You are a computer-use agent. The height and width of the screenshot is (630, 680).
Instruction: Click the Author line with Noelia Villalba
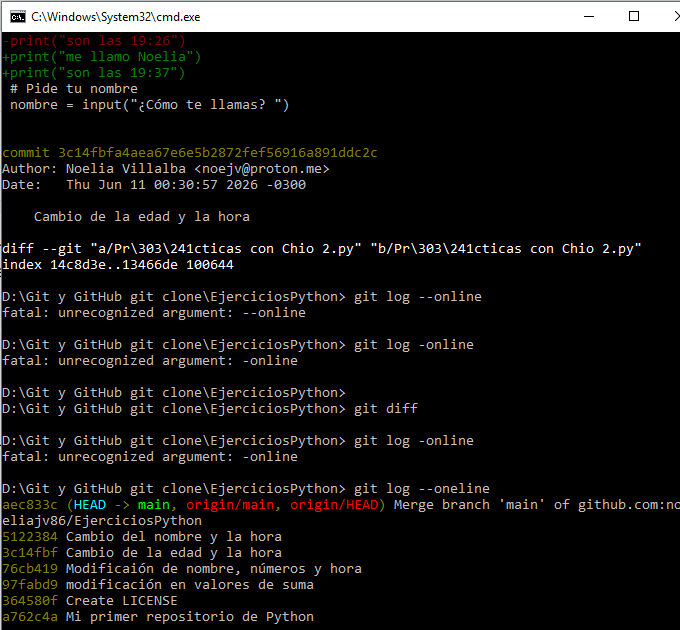[166, 169]
